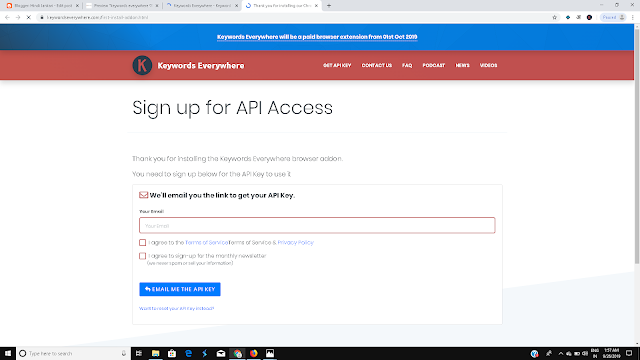Open the GET API KEY menu item
This screenshot has height=360, width=640.
337,65
